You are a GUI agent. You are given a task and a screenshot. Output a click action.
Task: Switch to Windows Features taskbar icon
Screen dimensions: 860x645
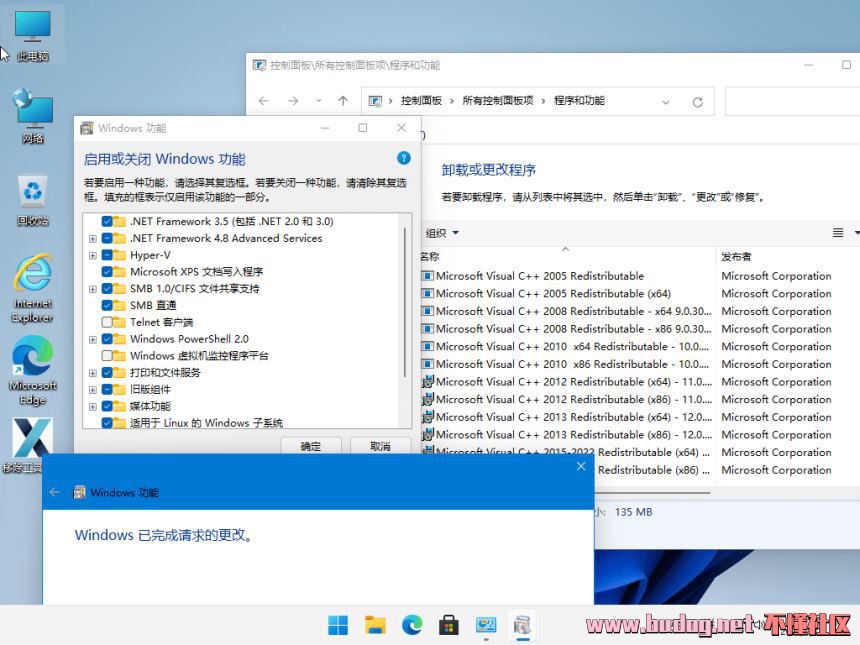522,625
